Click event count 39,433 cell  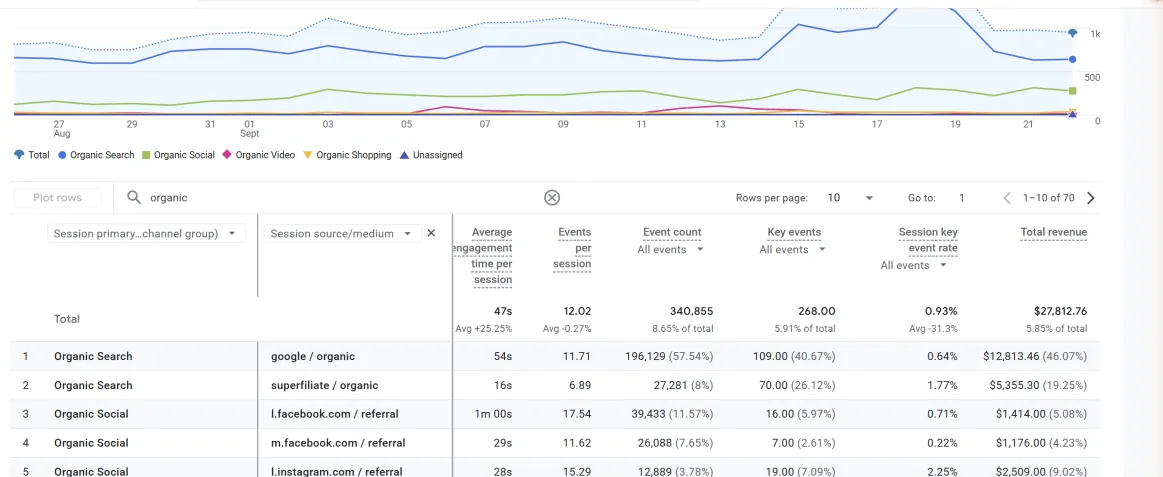tap(671, 414)
